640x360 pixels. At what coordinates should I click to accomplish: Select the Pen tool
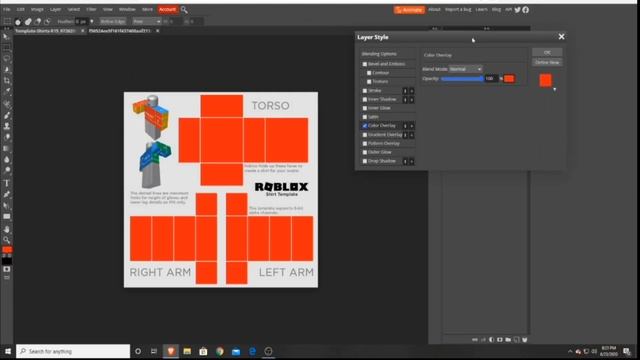7,194
